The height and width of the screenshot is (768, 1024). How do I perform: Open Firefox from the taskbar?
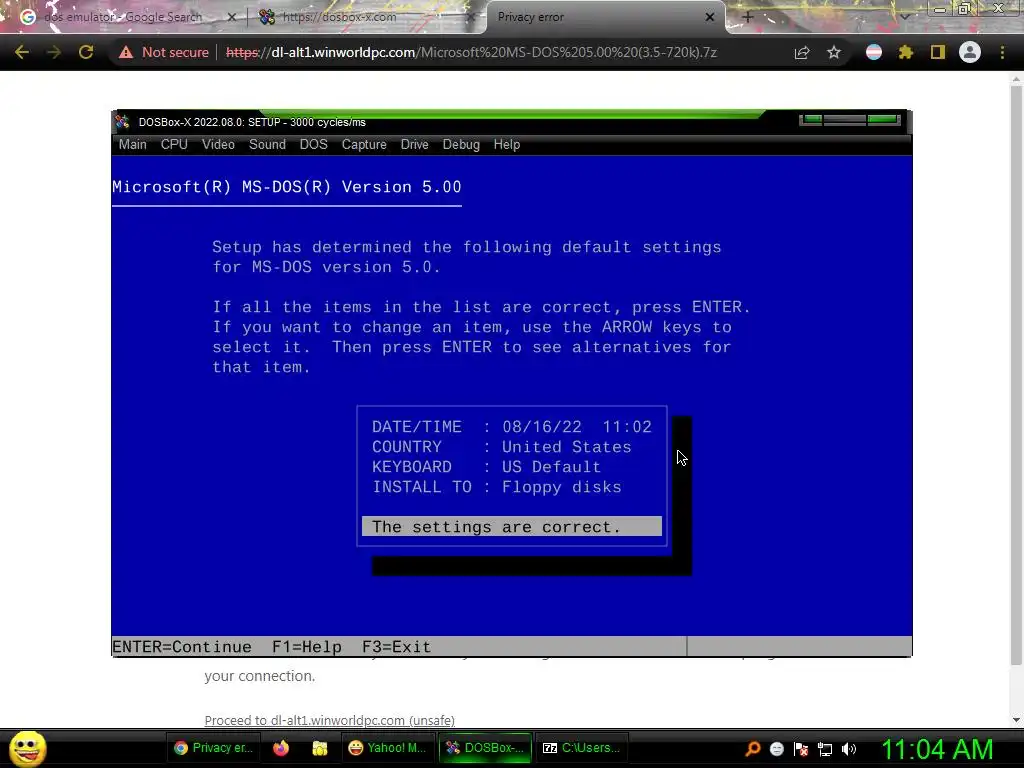pyautogui.click(x=281, y=748)
